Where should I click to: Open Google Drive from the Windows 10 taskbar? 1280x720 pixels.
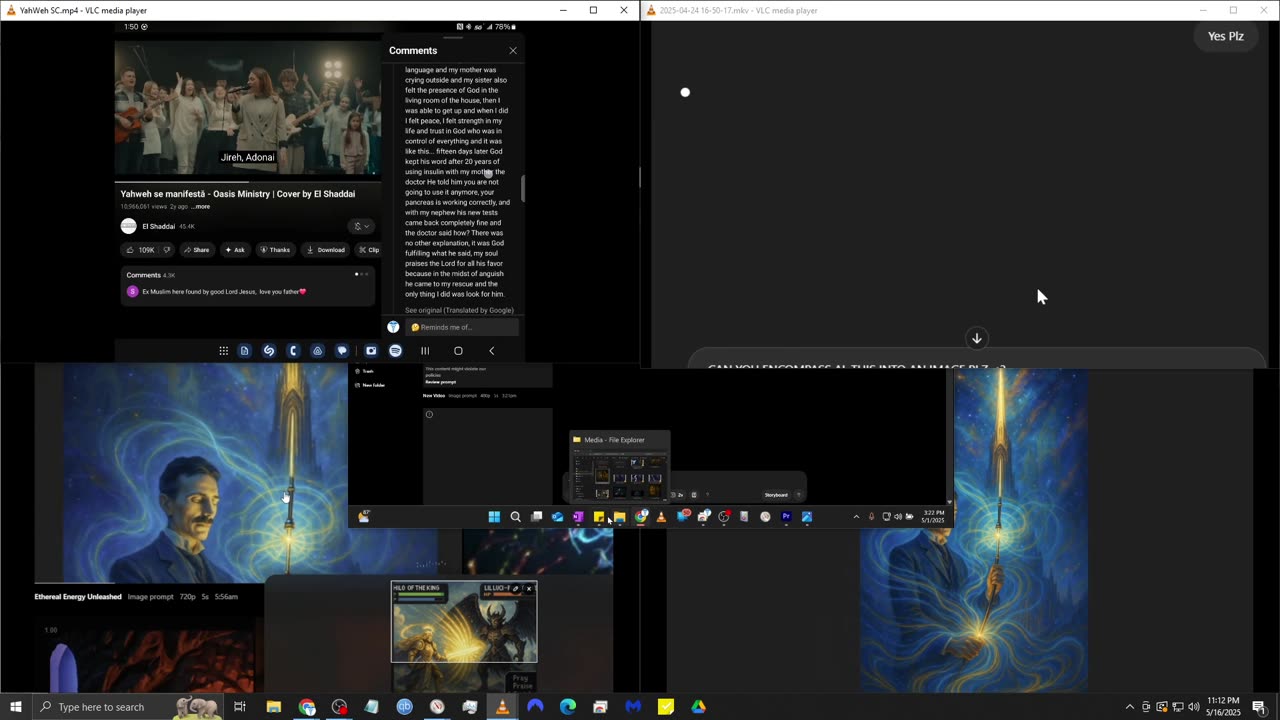(x=698, y=707)
